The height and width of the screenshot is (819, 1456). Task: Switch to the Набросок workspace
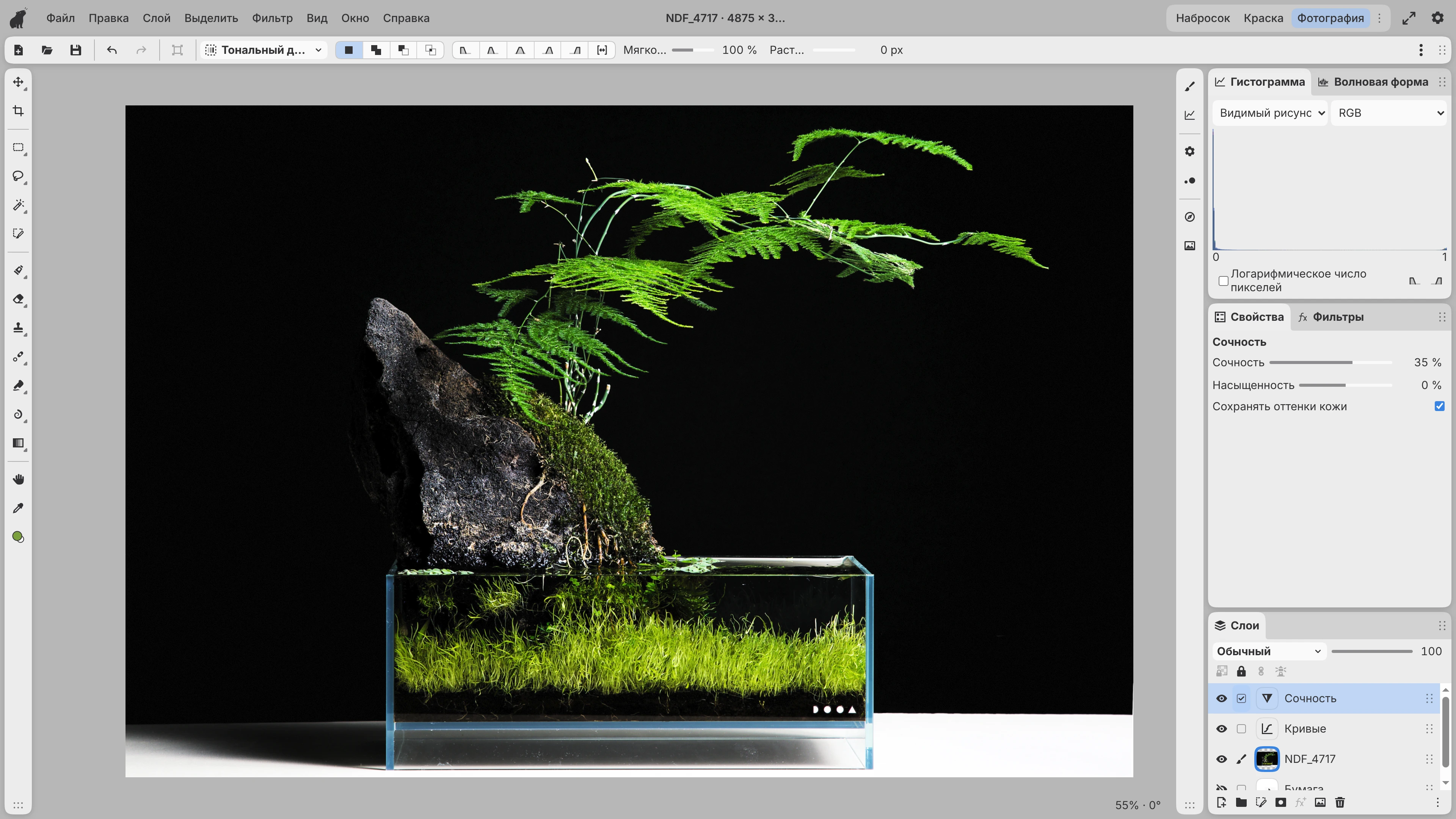click(x=1203, y=18)
